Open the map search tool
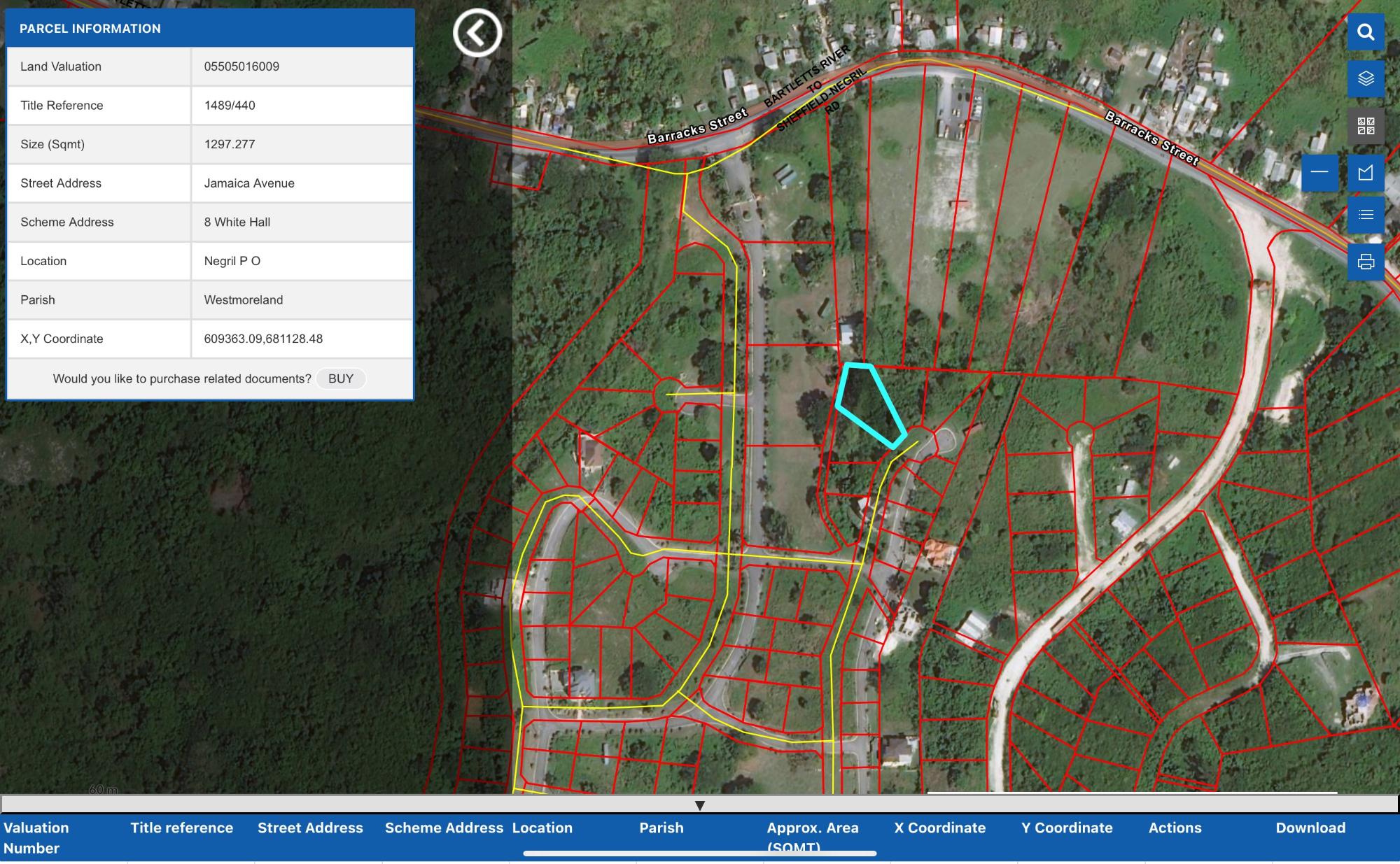The width and height of the screenshot is (1400, 864). 1366,32
